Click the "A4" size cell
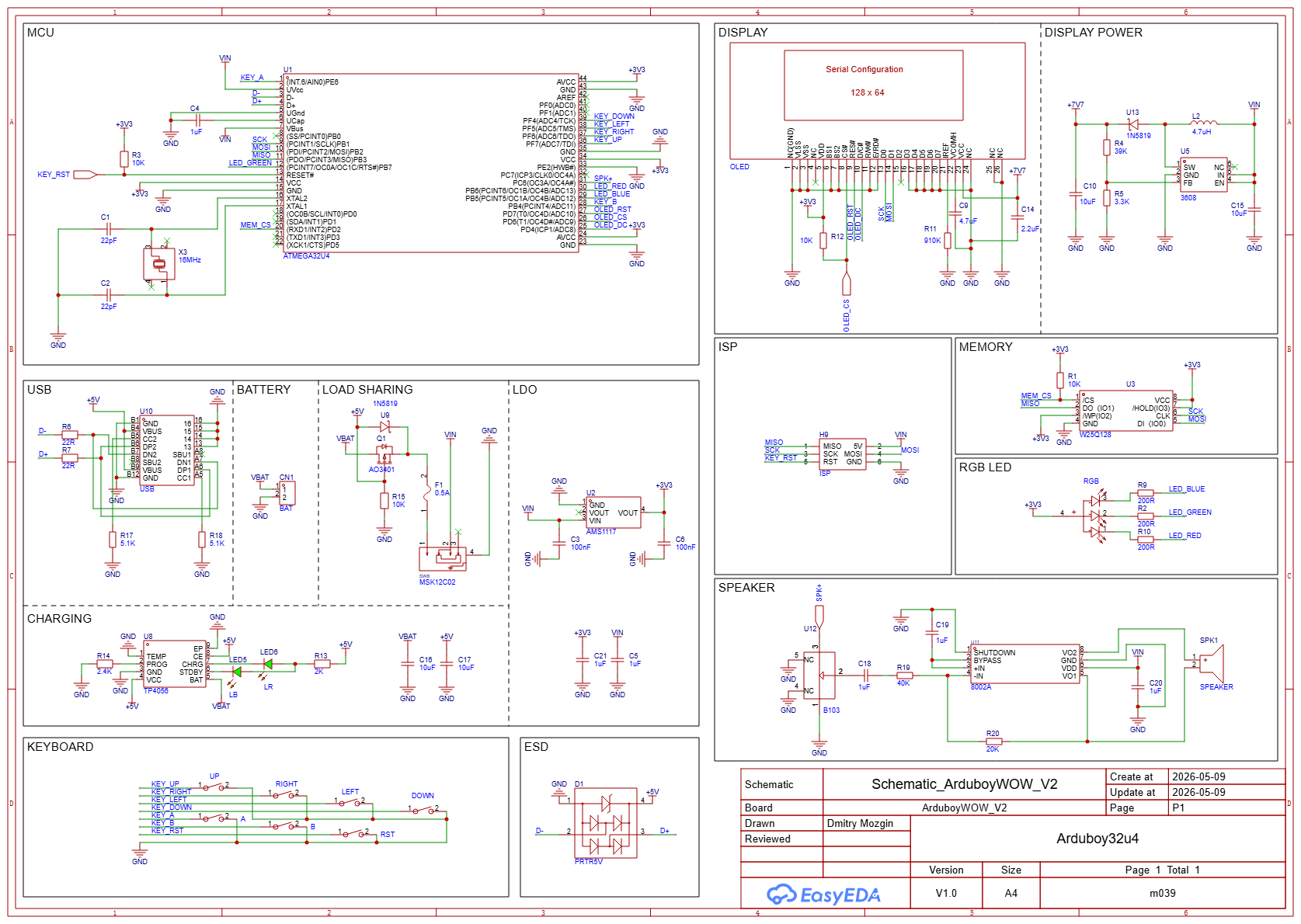1301x924 pixels. click(1011, 893)
